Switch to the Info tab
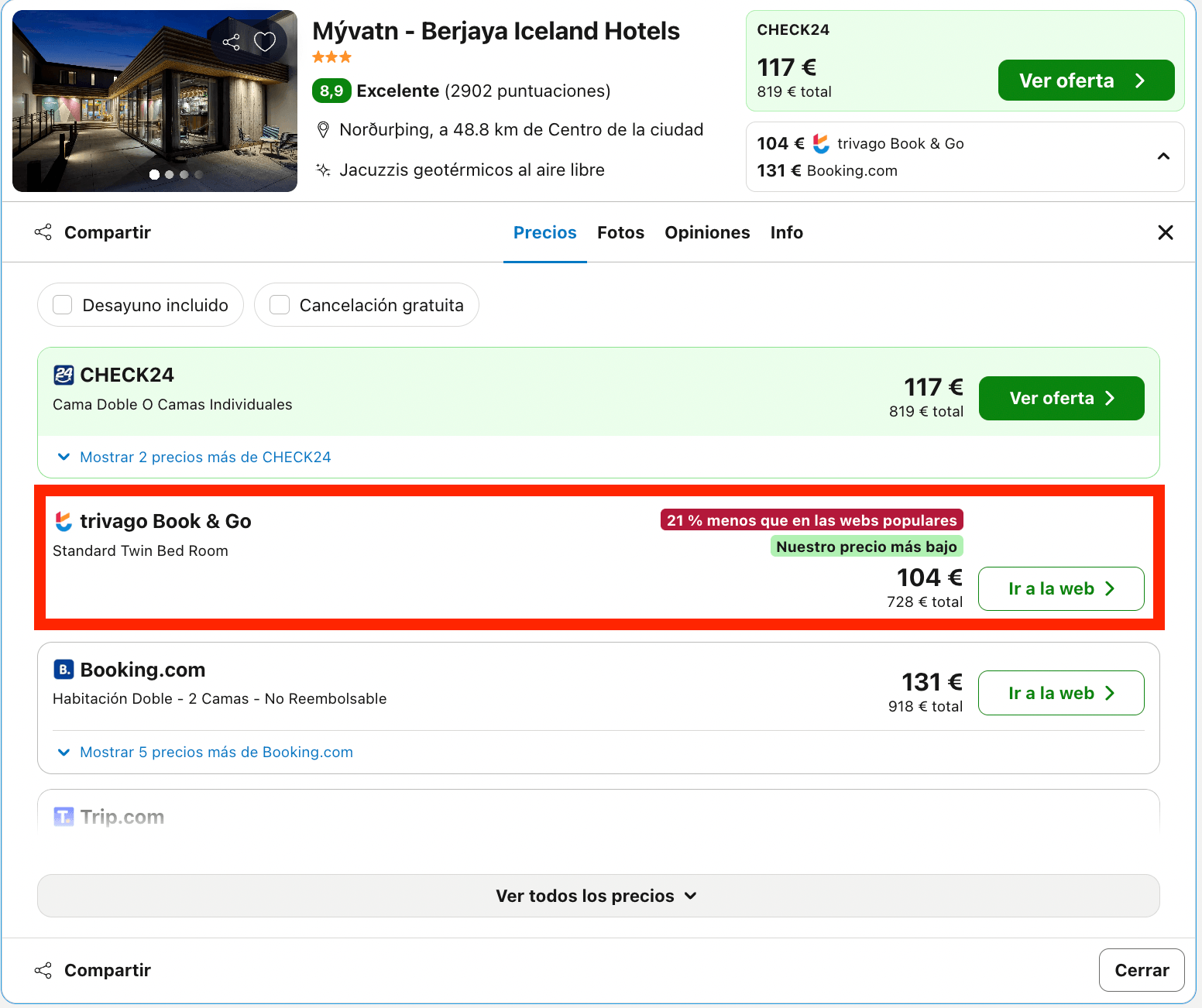This screenshot has width=1202, height=1008. 786,232
